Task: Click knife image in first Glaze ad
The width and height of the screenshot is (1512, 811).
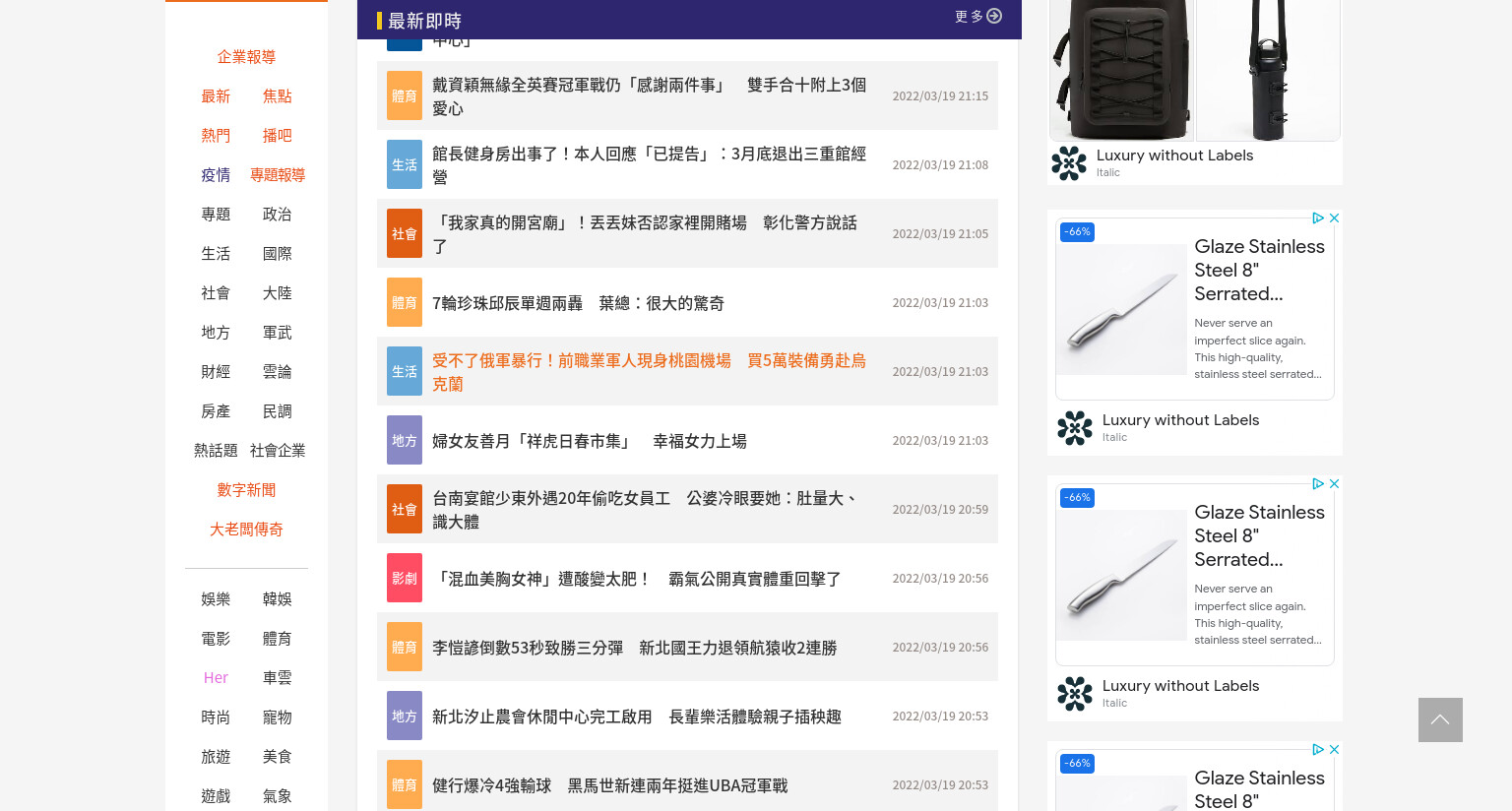Action: [1121, 309]
